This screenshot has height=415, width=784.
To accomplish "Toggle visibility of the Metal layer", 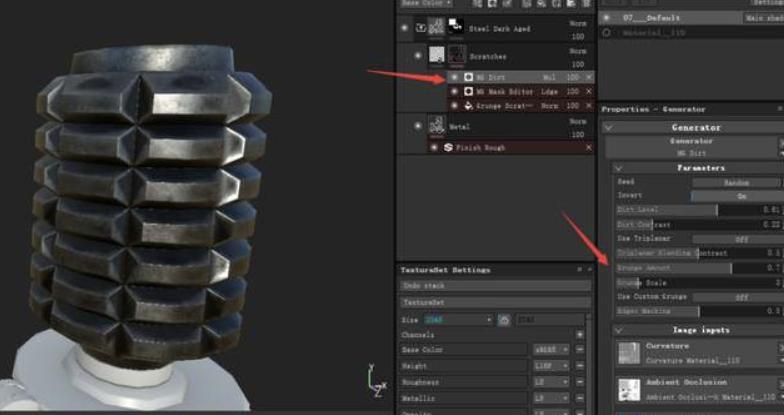I will (x=417, y=126).
